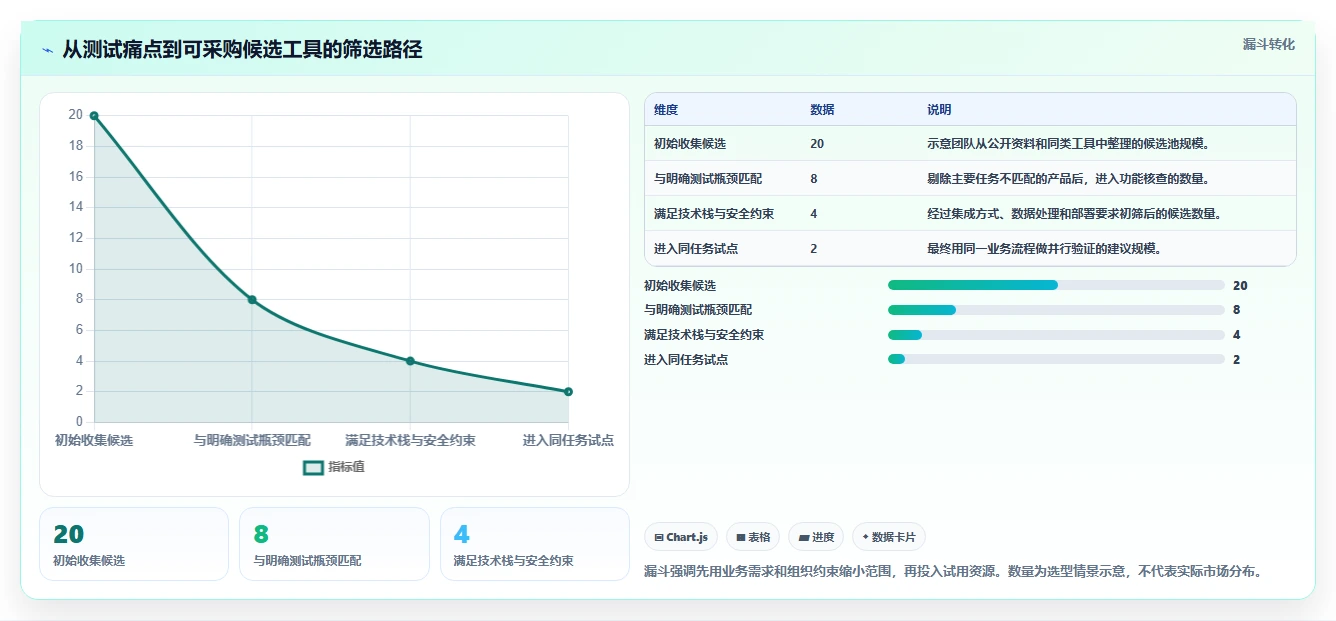Click the 初始收集候选 progress bar
The image size is (1336, 621).
(x=1056, y=285)
